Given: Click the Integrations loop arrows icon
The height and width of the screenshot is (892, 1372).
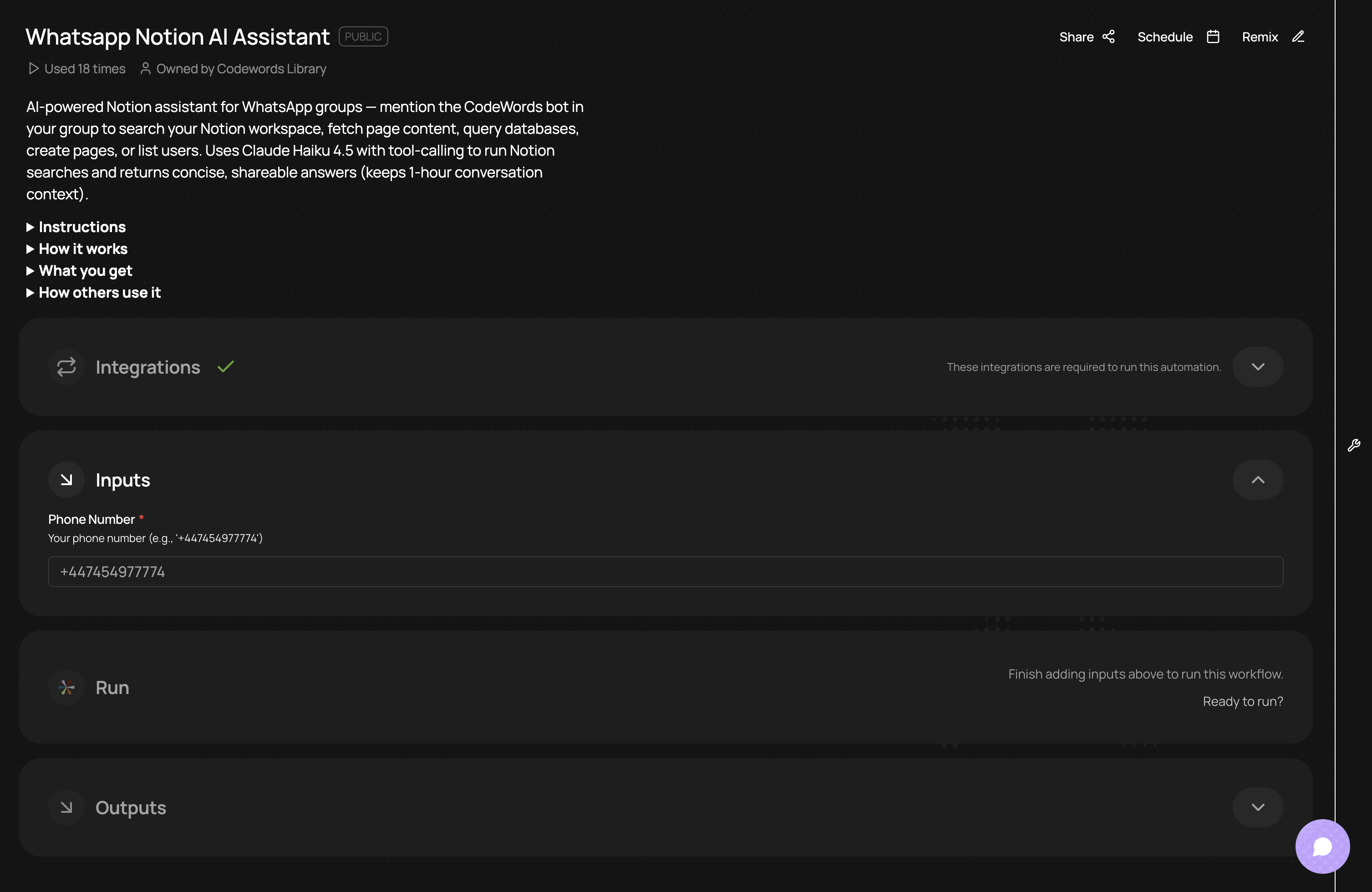Looking at the screenshot, I should [x=66, y=367].
